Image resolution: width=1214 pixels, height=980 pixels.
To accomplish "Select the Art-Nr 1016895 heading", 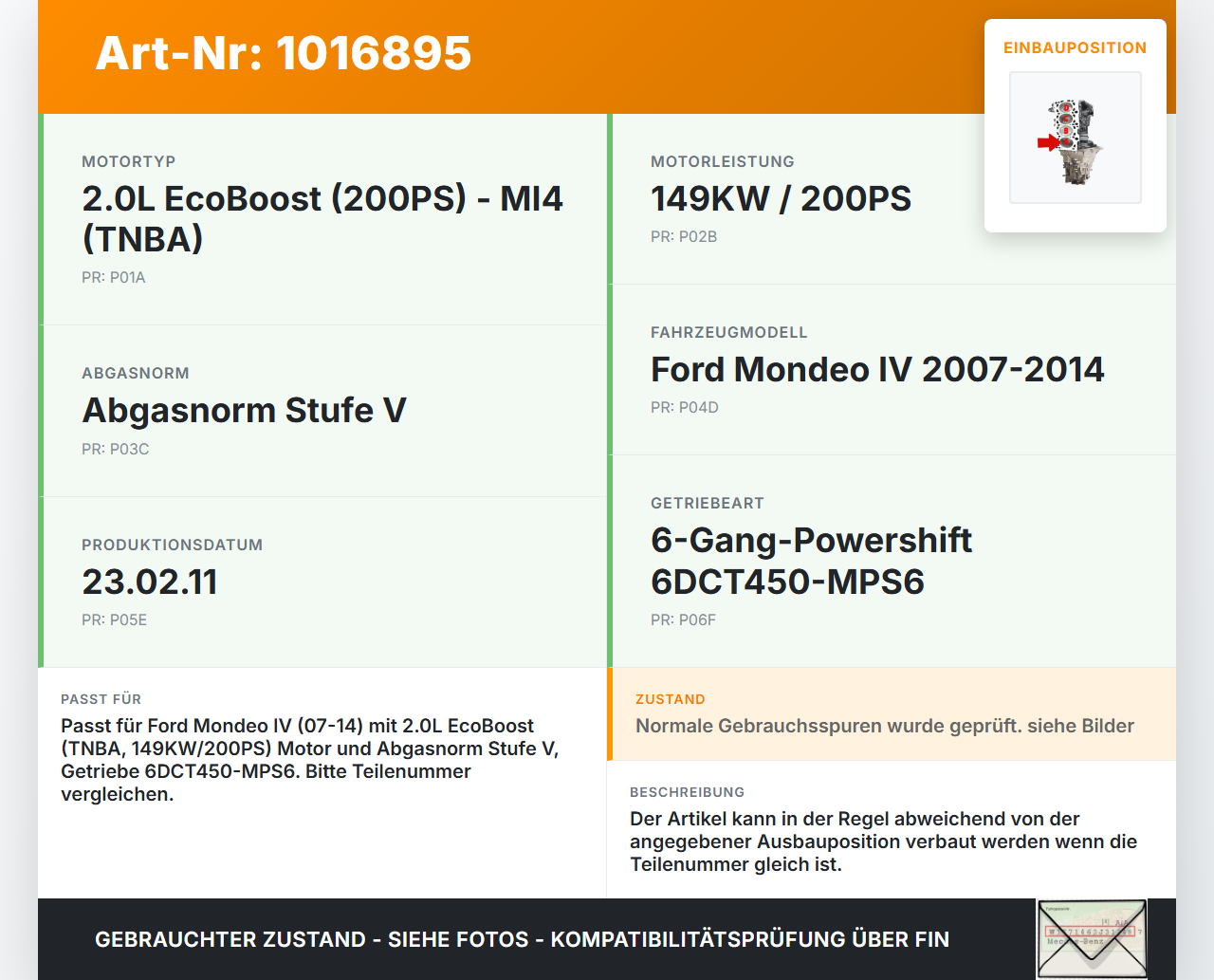I will [x=284, y=53].
